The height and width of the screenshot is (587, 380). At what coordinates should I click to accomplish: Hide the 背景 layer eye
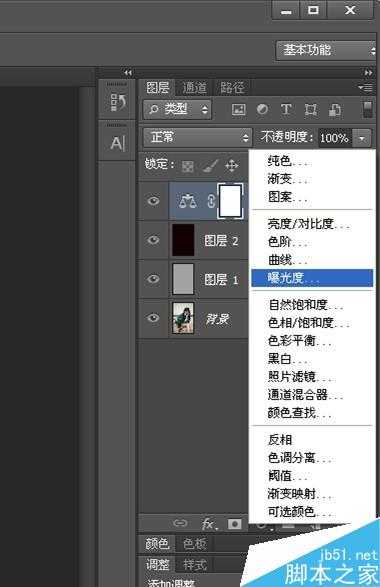pyautogui.click(x=153, y=318)
